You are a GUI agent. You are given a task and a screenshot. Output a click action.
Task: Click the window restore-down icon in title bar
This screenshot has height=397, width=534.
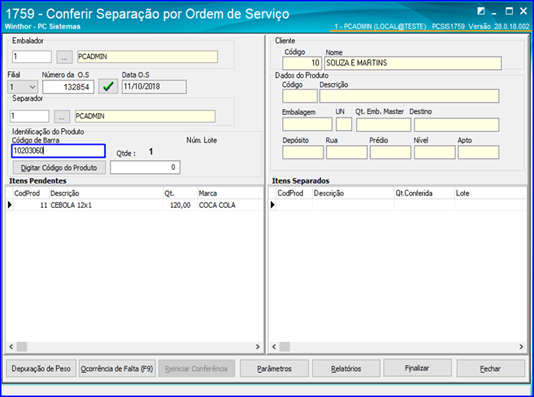[x=481, y=11]
